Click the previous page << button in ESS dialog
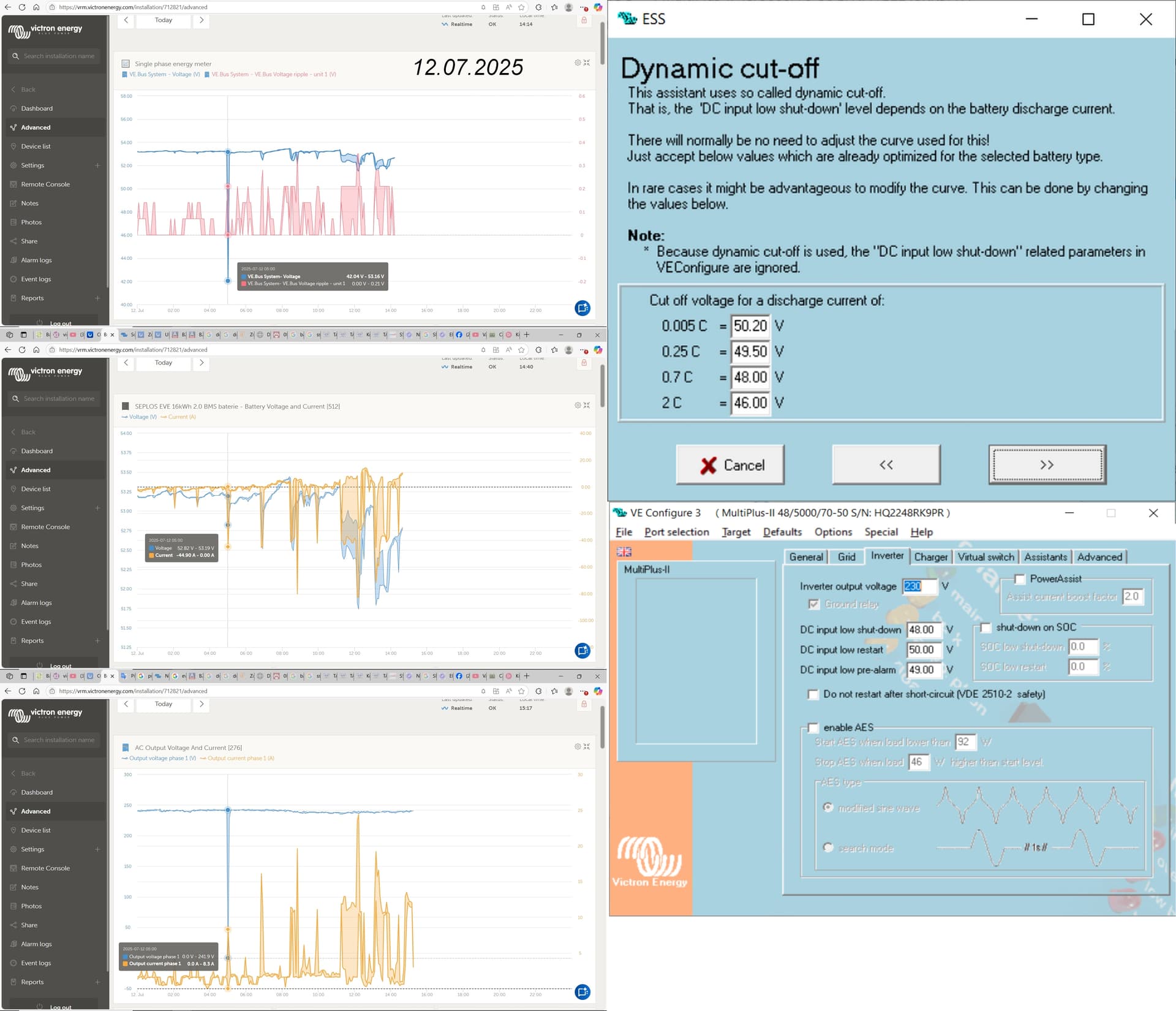Screen dimensions: 1176x1011 886,465
